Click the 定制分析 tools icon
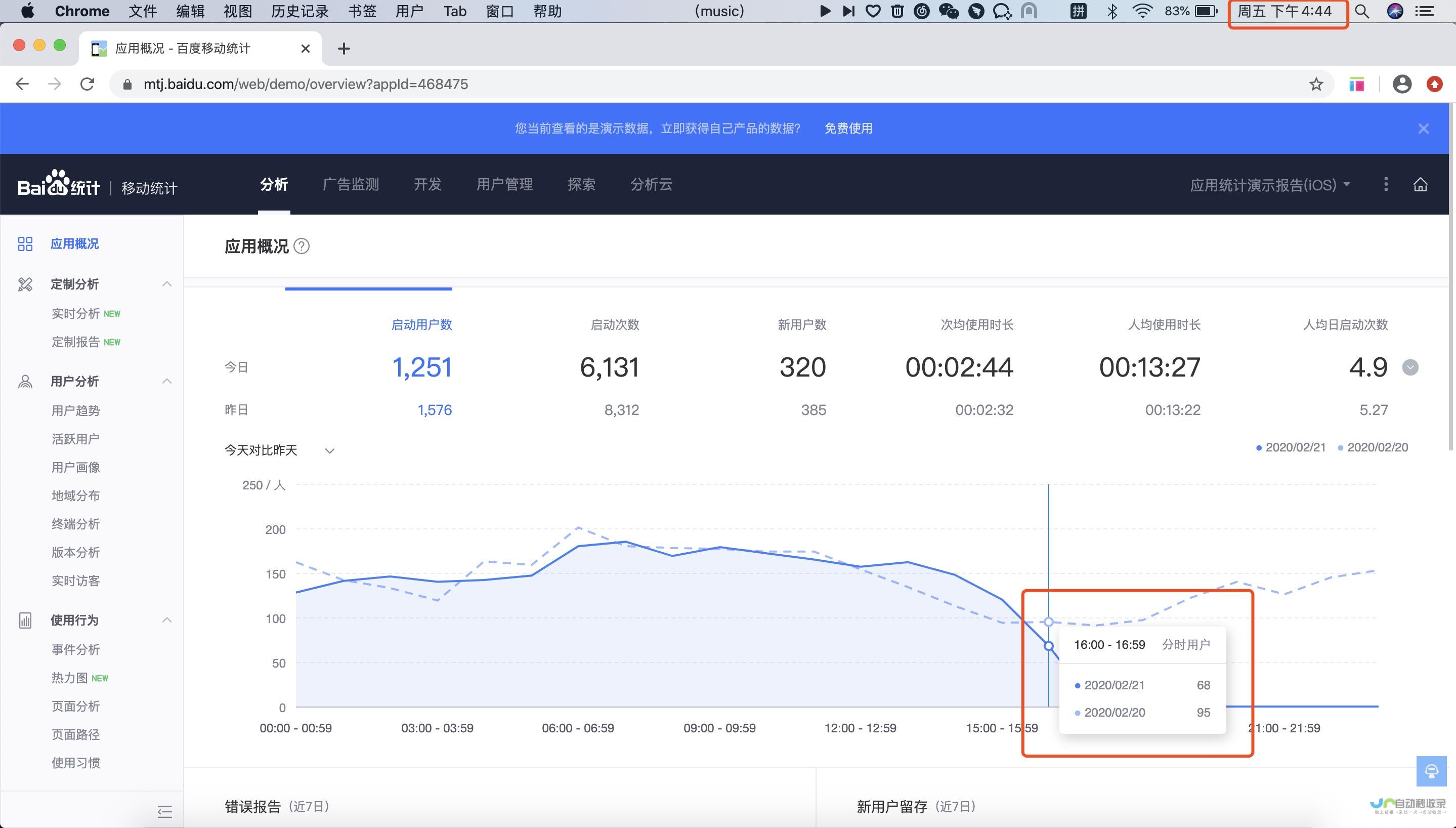 25,284
